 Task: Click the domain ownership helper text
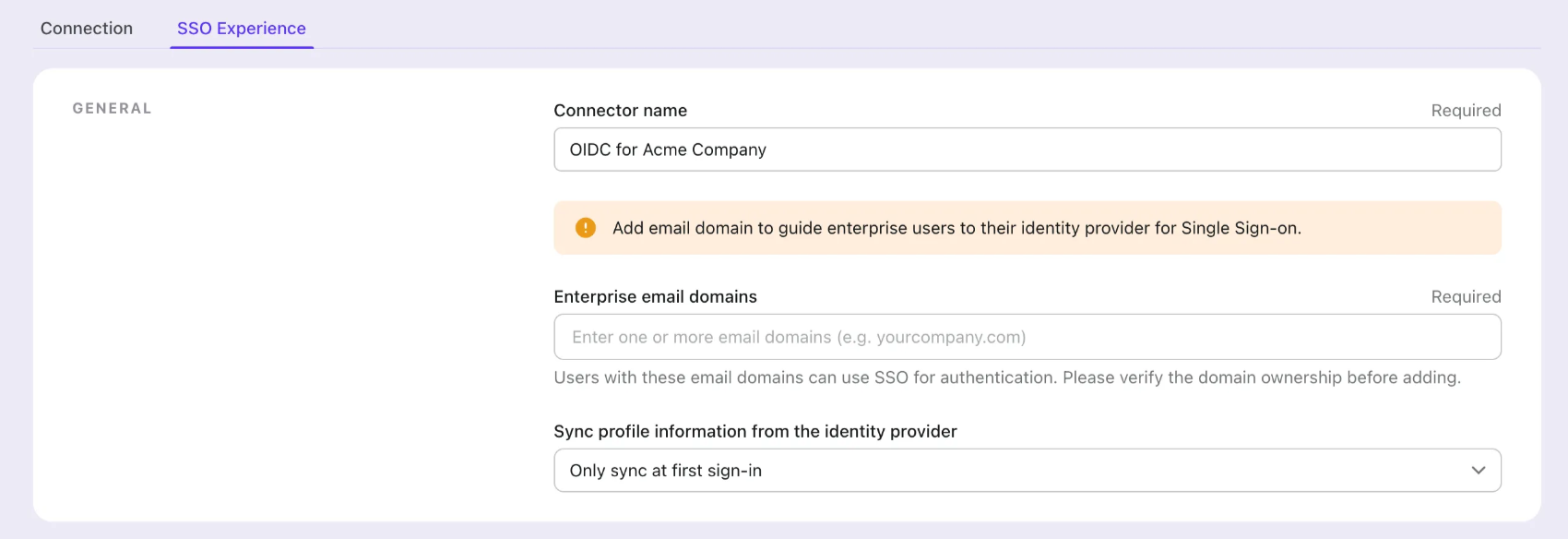1006,377
